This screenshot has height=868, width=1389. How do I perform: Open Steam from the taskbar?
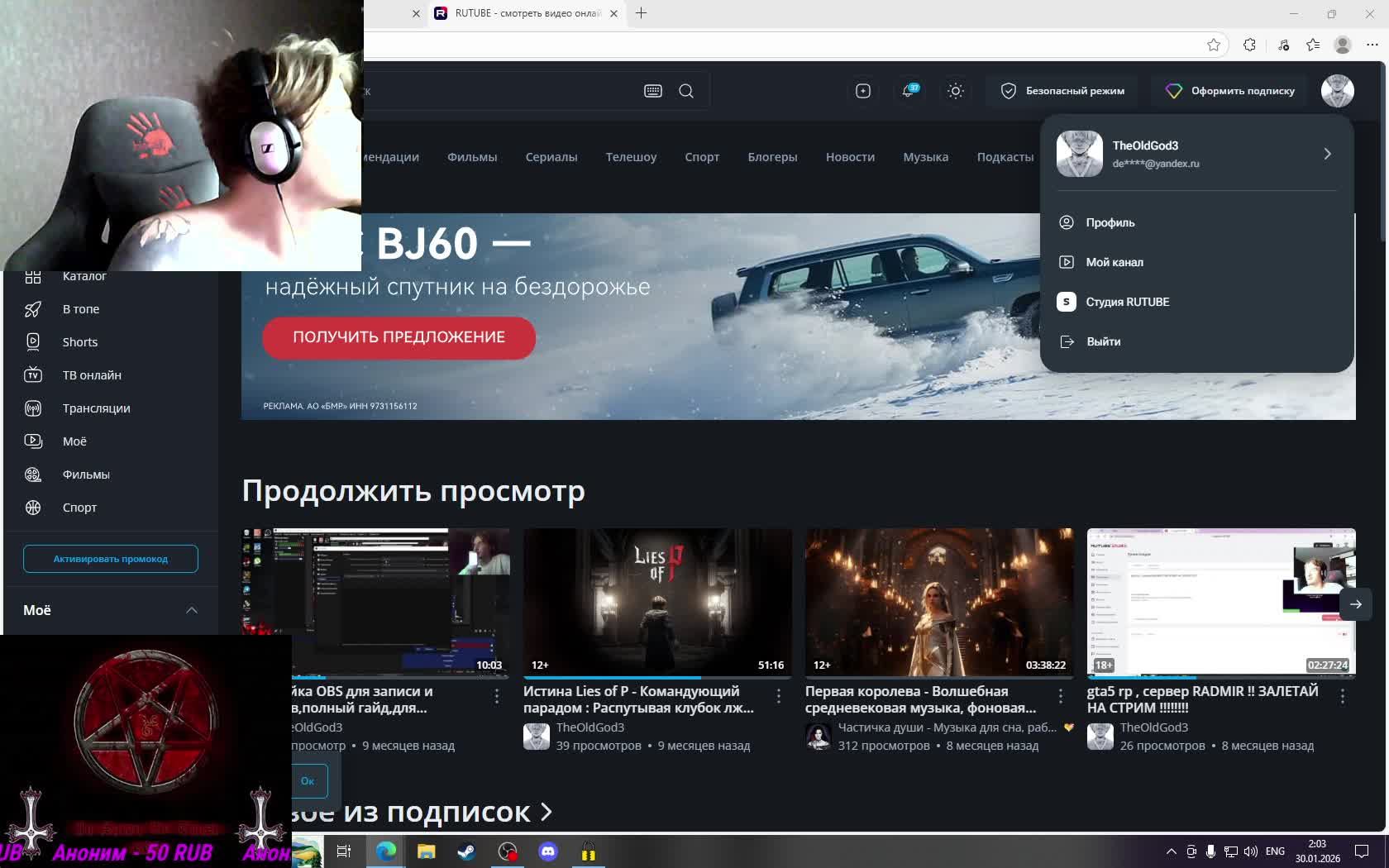pyautogui.click(x=466, y=851)
